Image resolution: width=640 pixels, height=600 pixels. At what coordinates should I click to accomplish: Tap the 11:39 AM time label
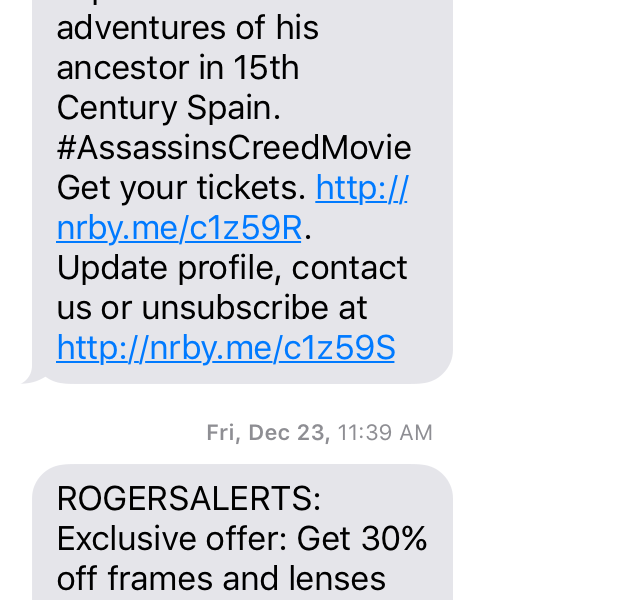(x=385, y=433)
